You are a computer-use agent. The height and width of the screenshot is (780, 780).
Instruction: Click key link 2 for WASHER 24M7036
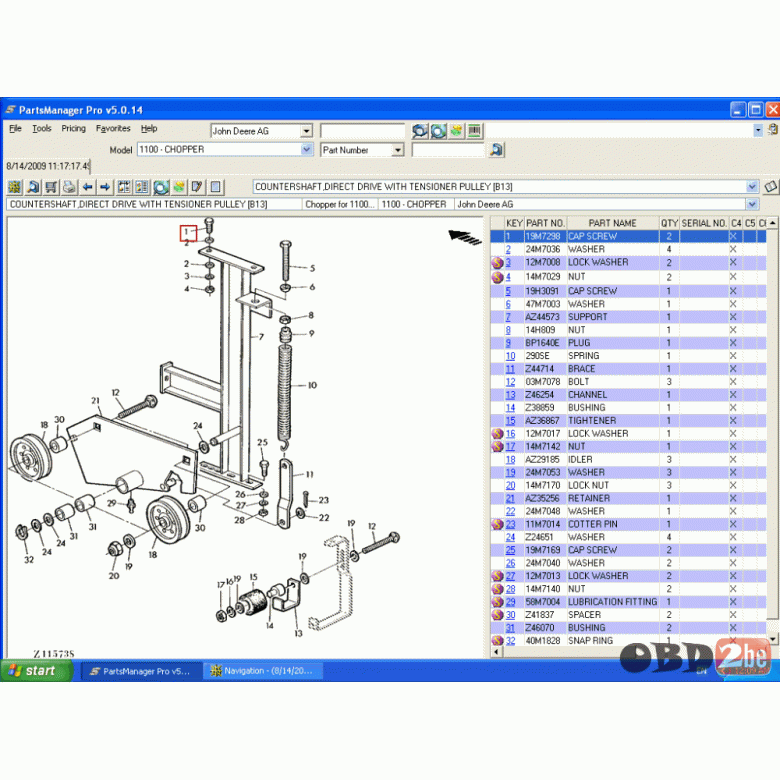[508, 249]
